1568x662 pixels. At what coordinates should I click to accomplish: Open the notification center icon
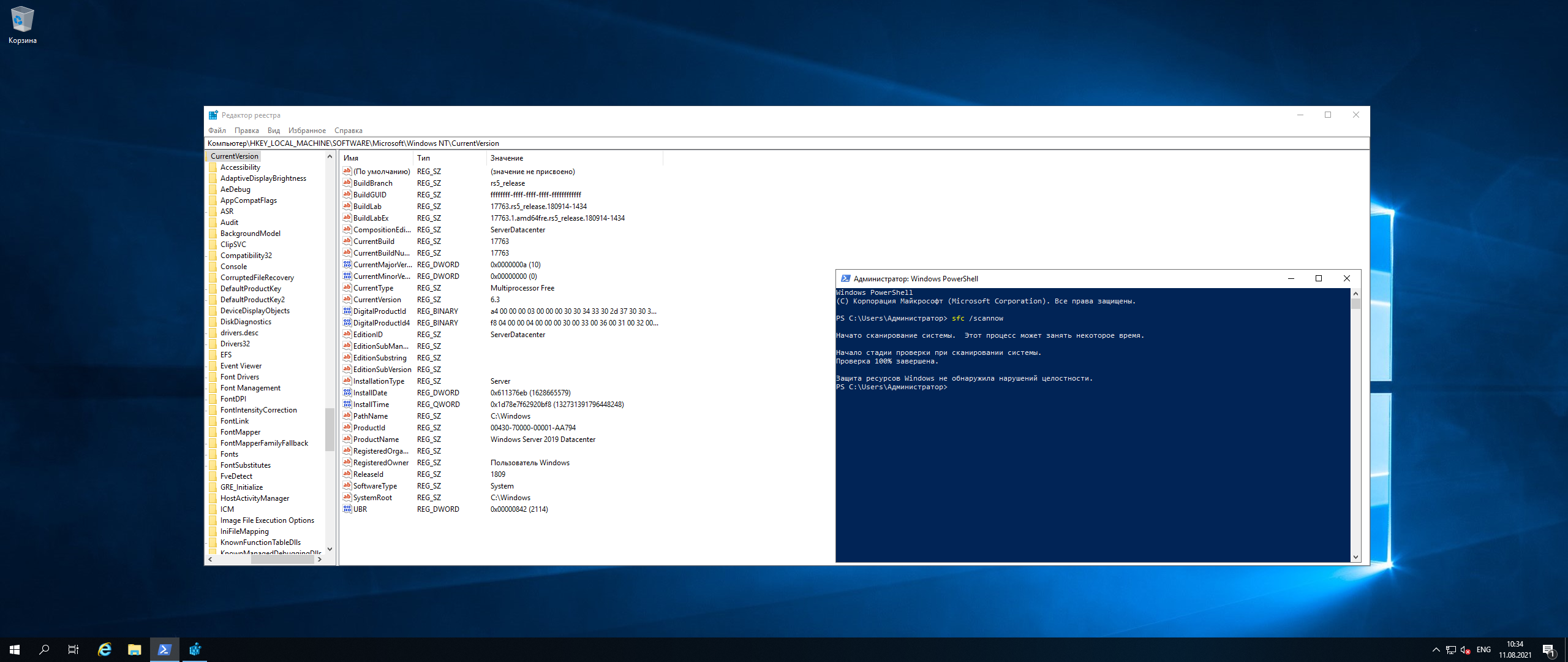pyautogui.click(x=1548, y=650)
